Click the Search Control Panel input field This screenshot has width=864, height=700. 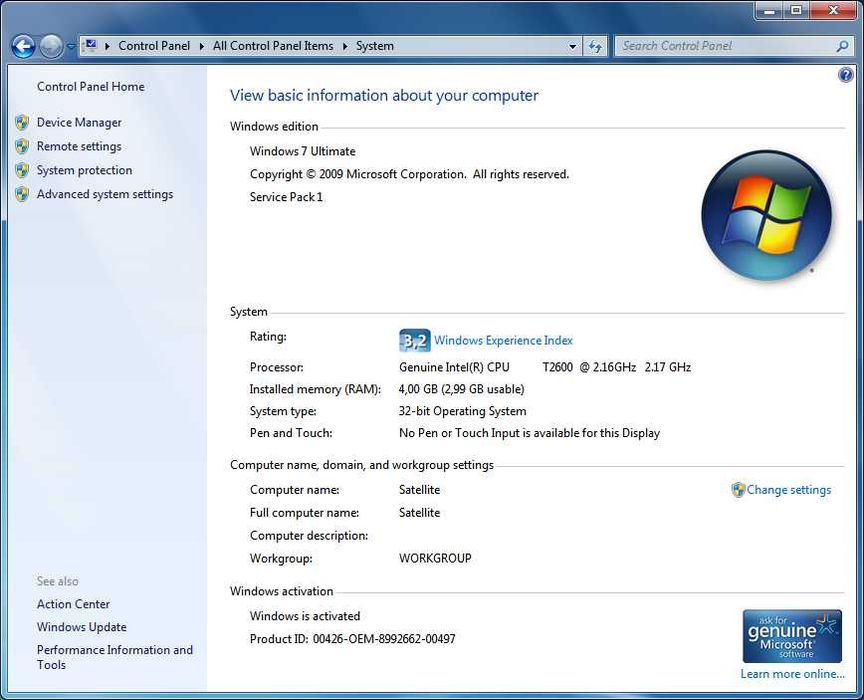[x=728, y=46]
